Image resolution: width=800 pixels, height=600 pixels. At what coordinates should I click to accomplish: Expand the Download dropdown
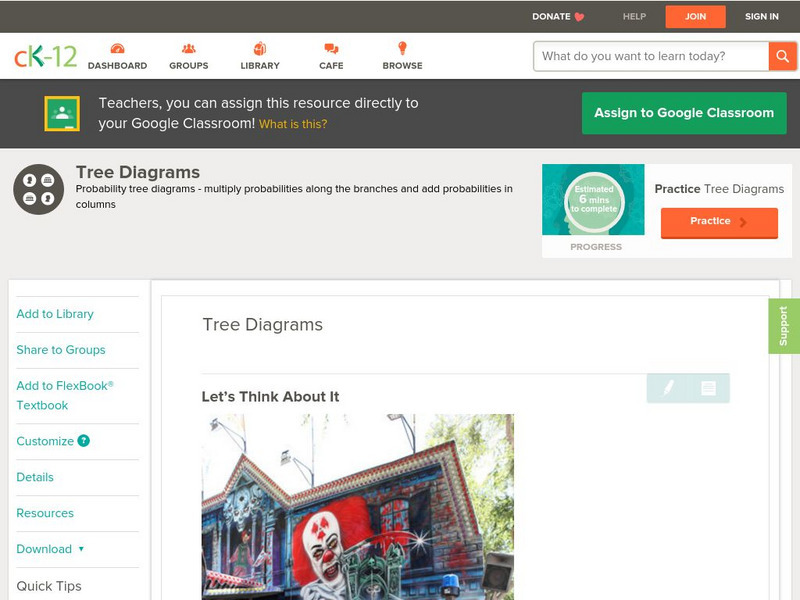tap(50, 549)
